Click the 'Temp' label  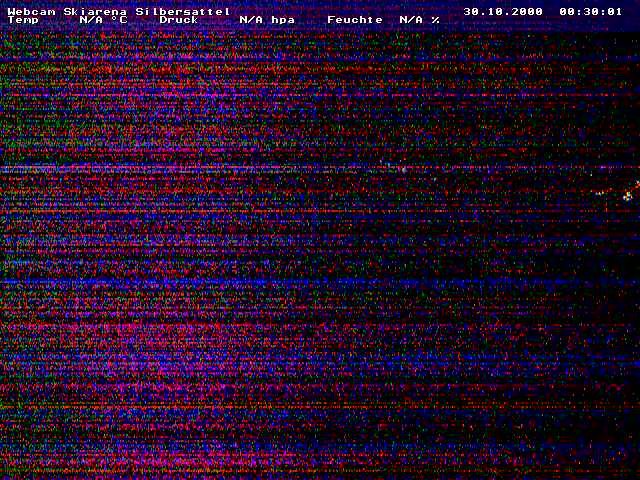tap(23, 20)
